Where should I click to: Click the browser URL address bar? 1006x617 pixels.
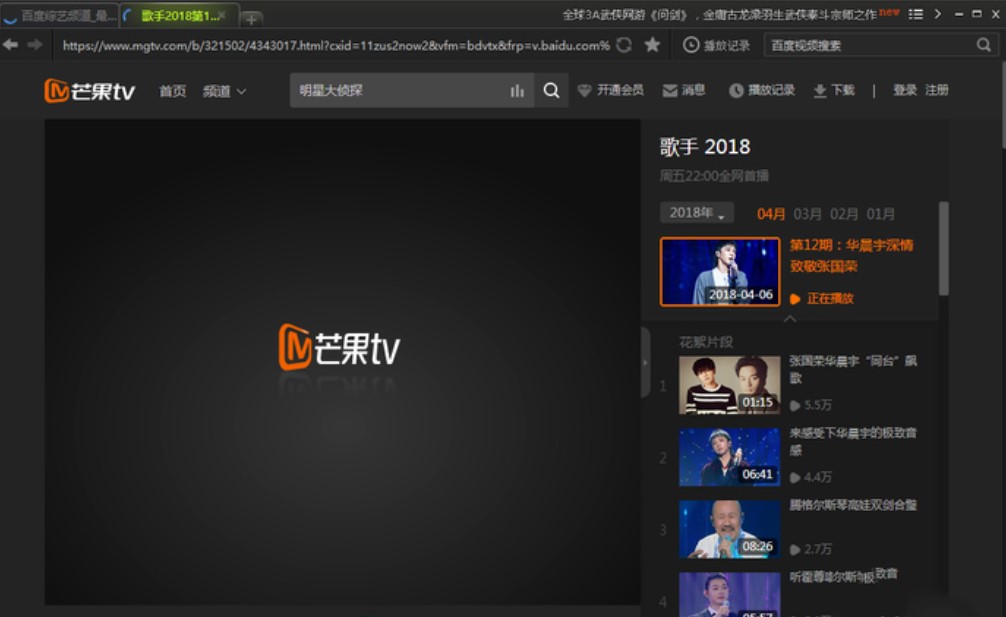[x=336, y=45]
